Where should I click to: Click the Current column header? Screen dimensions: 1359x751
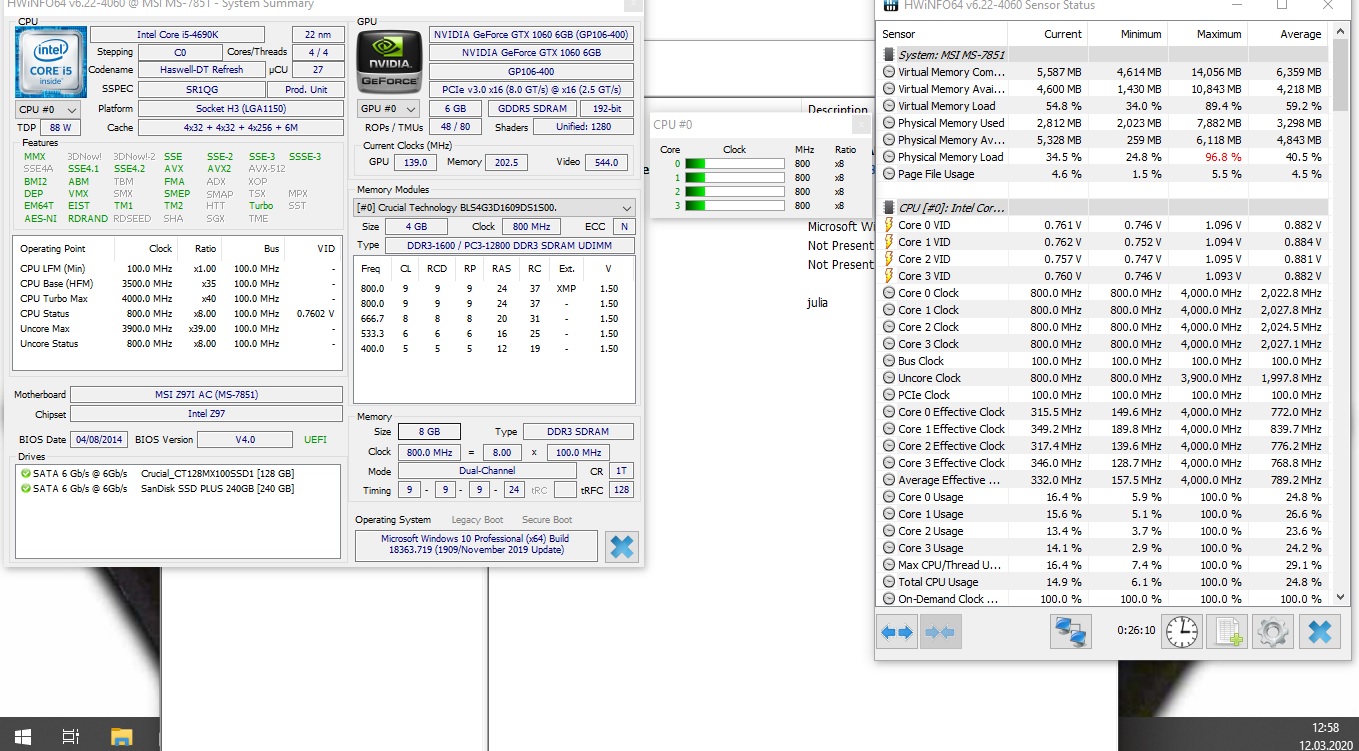(x=1046, y=34)
